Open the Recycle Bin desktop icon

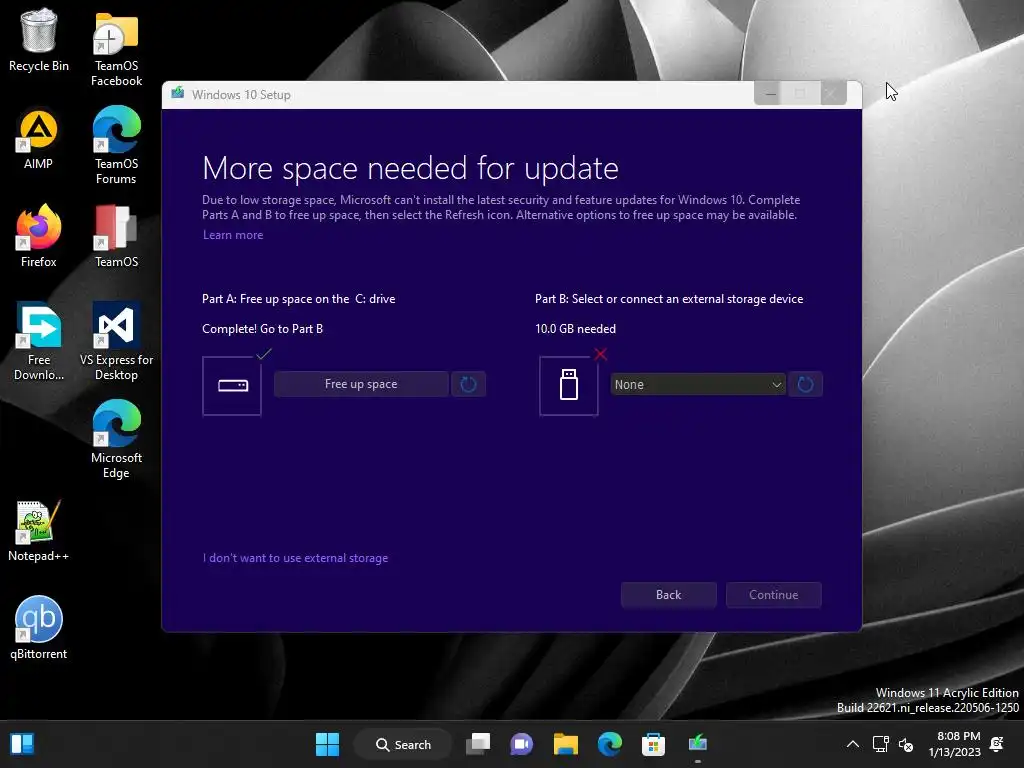[39, 40]
